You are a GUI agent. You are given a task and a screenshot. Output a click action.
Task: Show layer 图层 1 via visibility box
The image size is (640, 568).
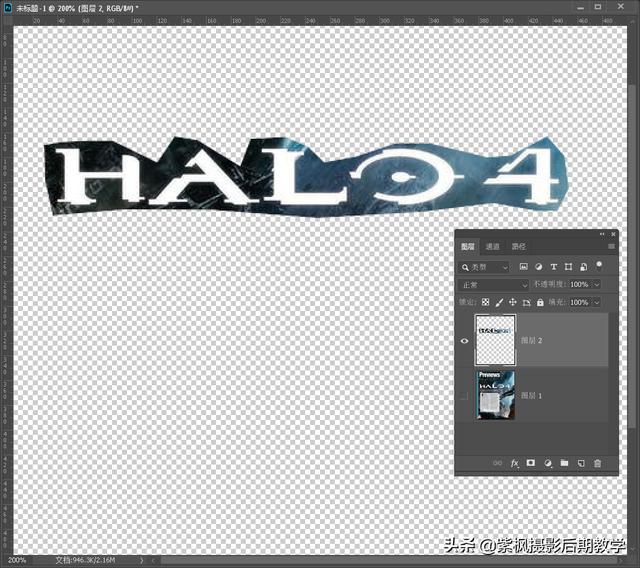coord(464,396)
